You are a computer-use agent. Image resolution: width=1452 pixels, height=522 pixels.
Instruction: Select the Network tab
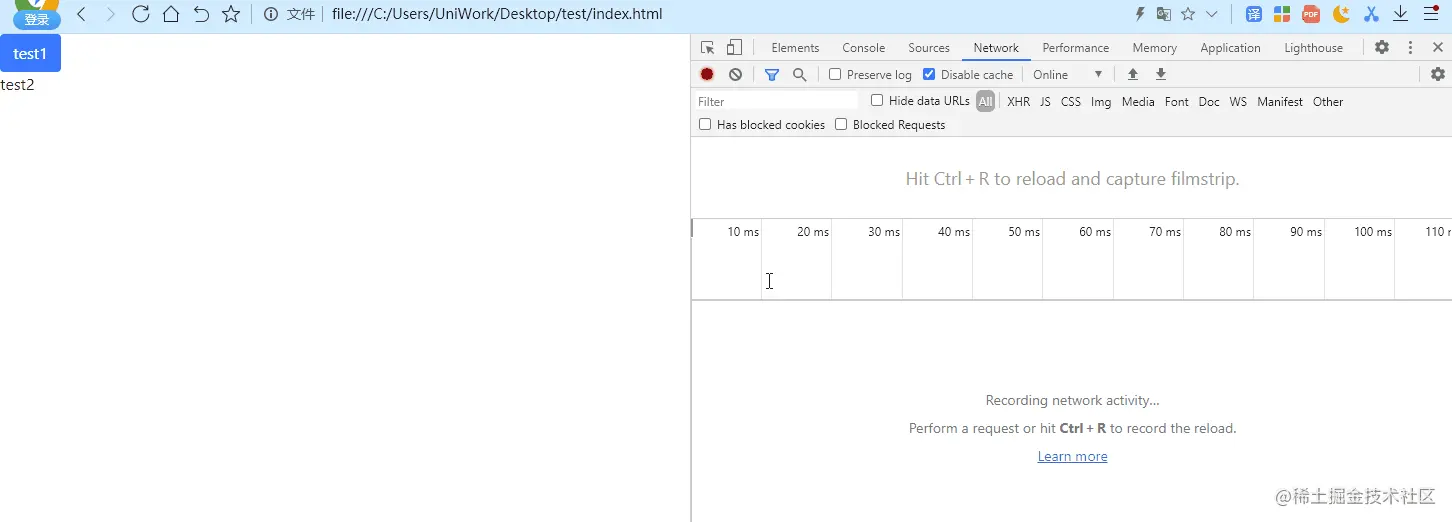[x=996, y=47]
